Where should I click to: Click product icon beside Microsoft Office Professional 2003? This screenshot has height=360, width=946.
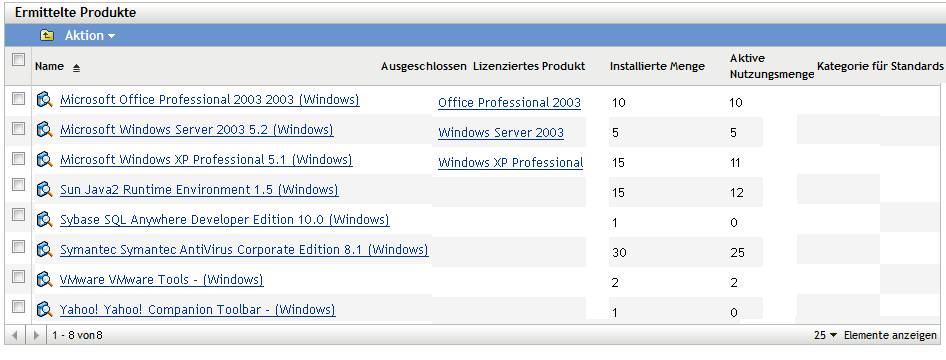coord(45,99)
